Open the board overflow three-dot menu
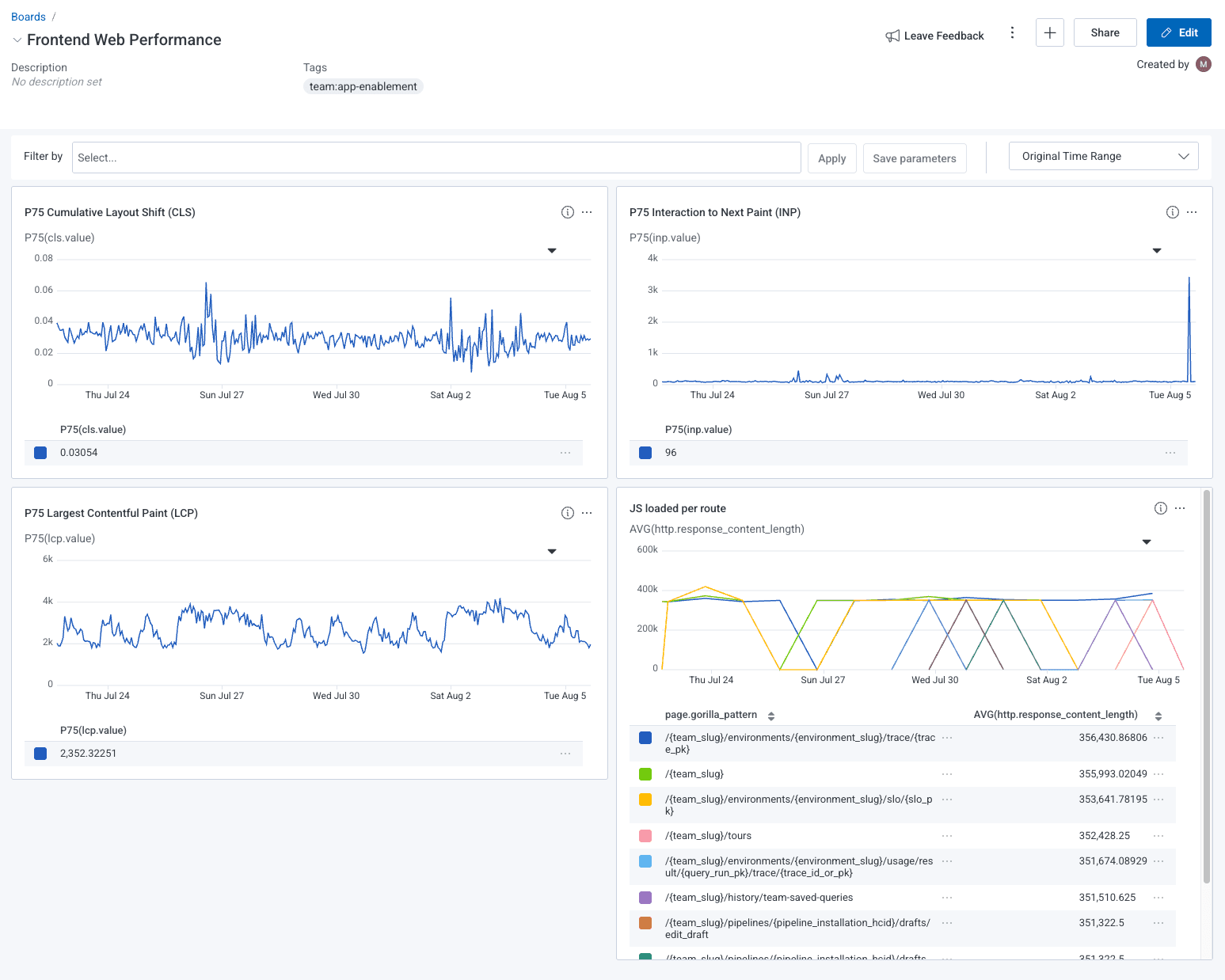 [1013, 32]
